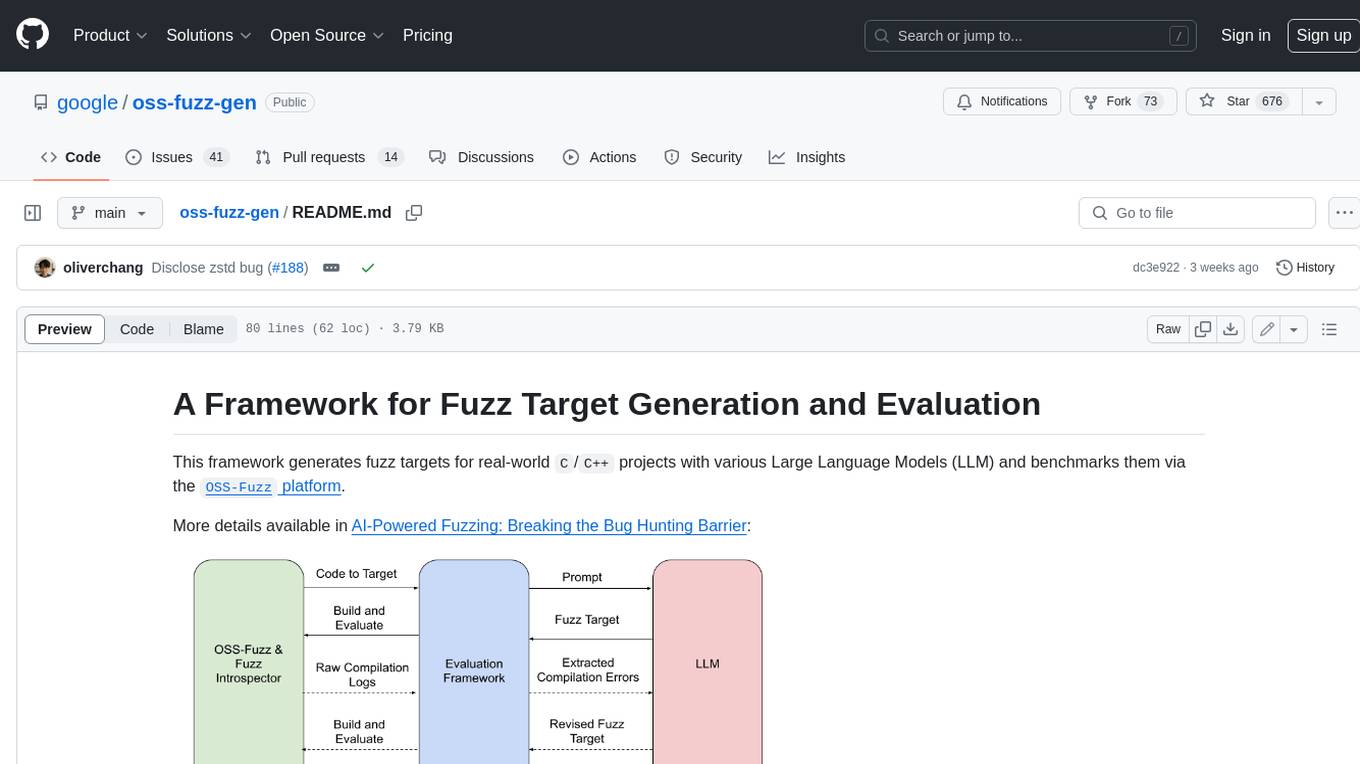Open the OSS-Fuzz platform link
Viewport: 1360px width, 764px height.
pyautogui.click(x=272, y=486)
